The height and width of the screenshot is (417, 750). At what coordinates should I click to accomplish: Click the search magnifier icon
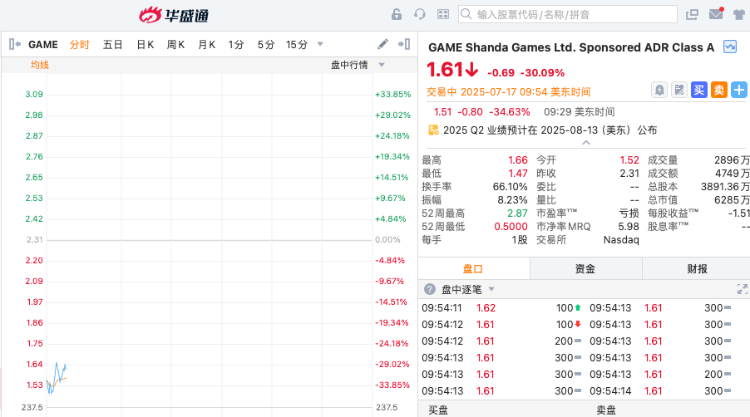(x=466, y=14)
